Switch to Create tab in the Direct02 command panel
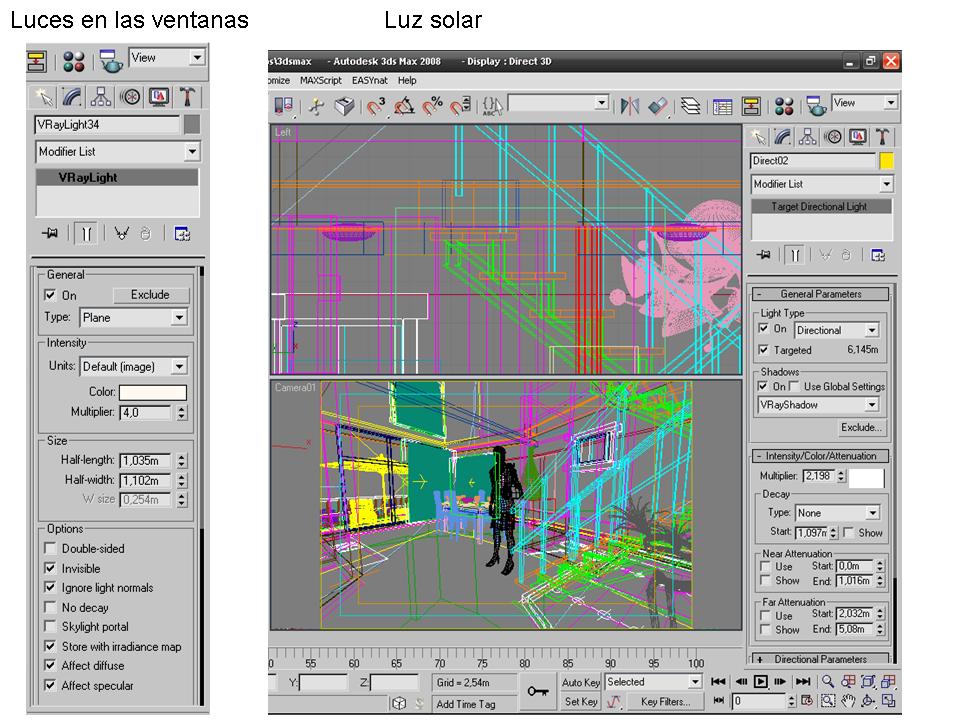 click(759, 137)
